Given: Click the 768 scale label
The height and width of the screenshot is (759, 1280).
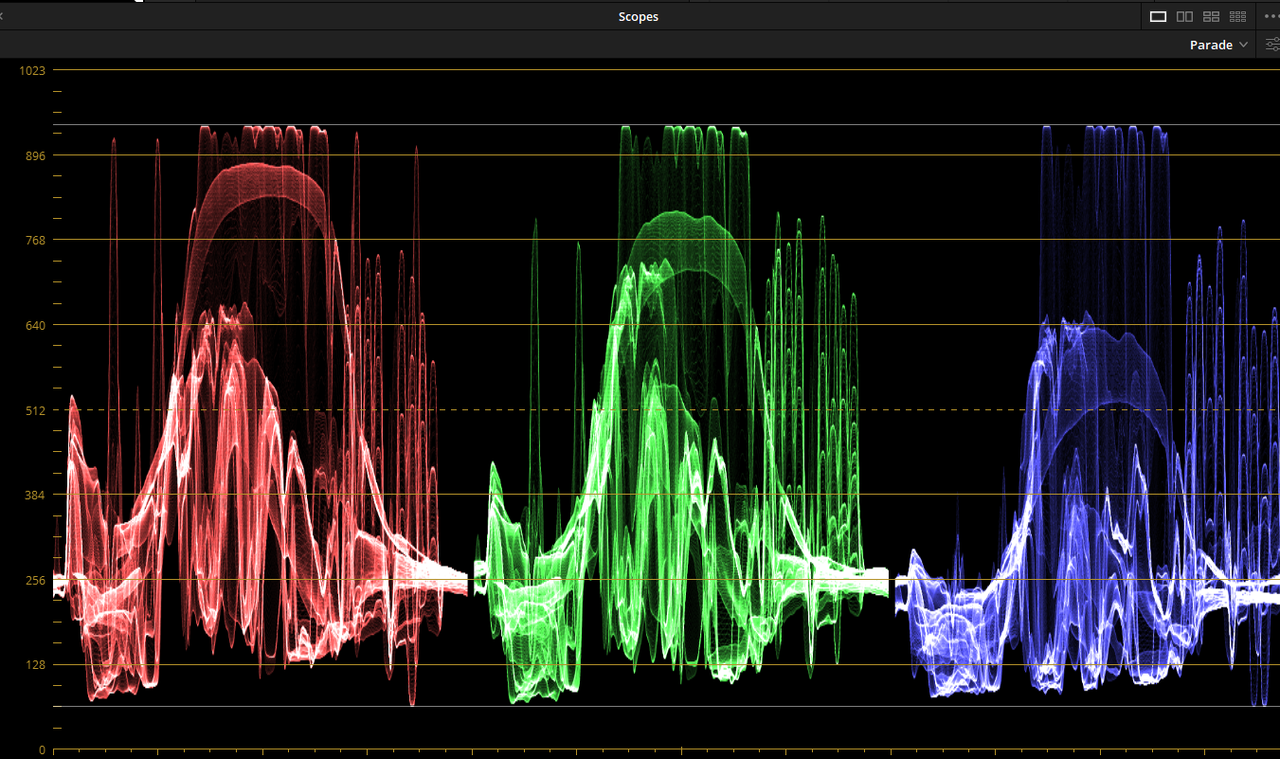Looking at the screenshot, I should 36,240.
